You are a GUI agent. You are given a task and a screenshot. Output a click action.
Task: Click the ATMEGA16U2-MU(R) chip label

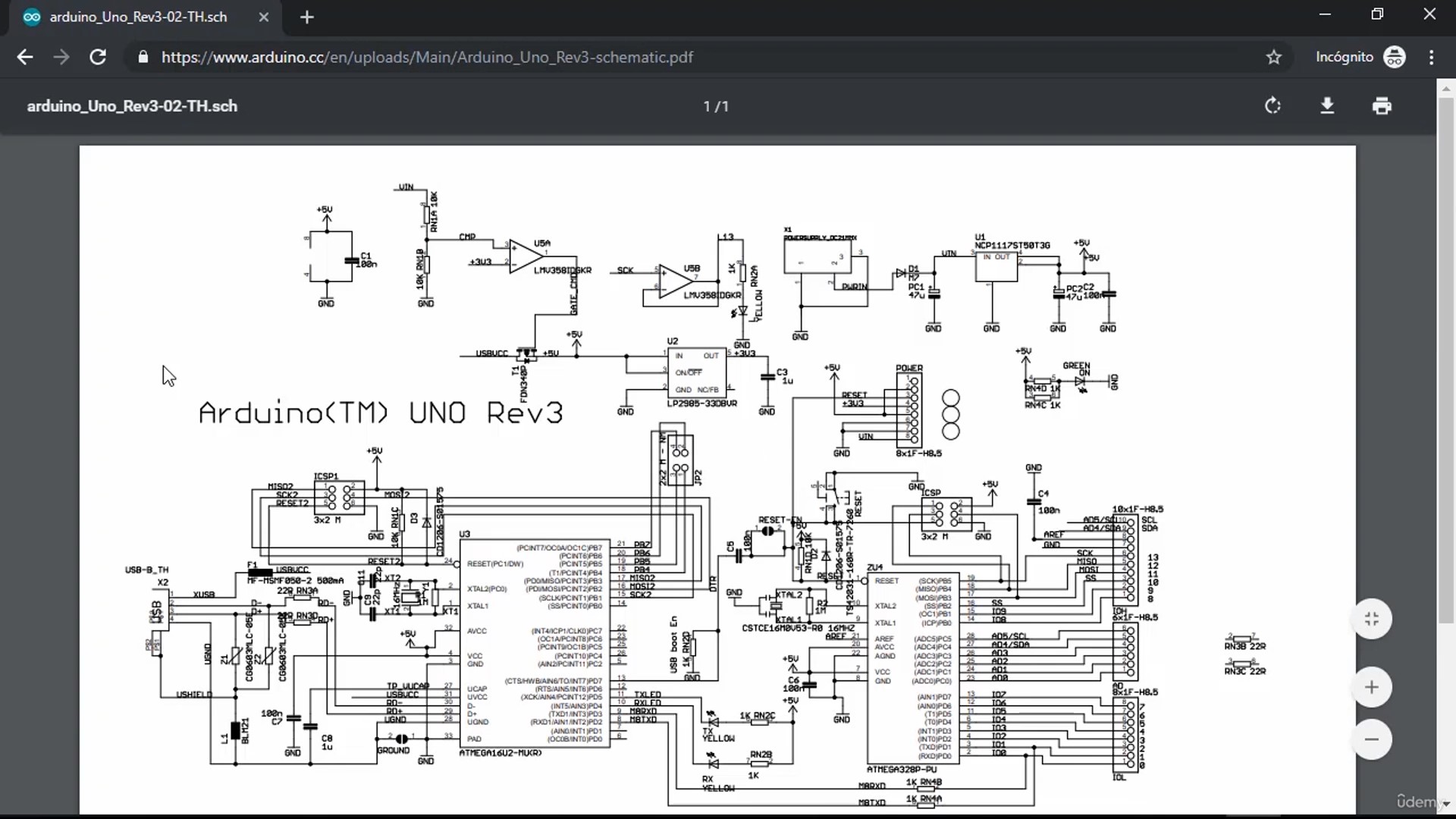[x=500, y=753]
